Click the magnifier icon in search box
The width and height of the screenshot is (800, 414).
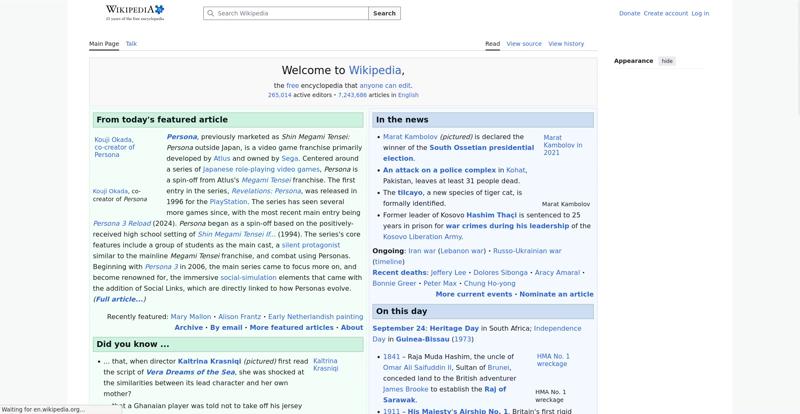[x=210, y=13]
